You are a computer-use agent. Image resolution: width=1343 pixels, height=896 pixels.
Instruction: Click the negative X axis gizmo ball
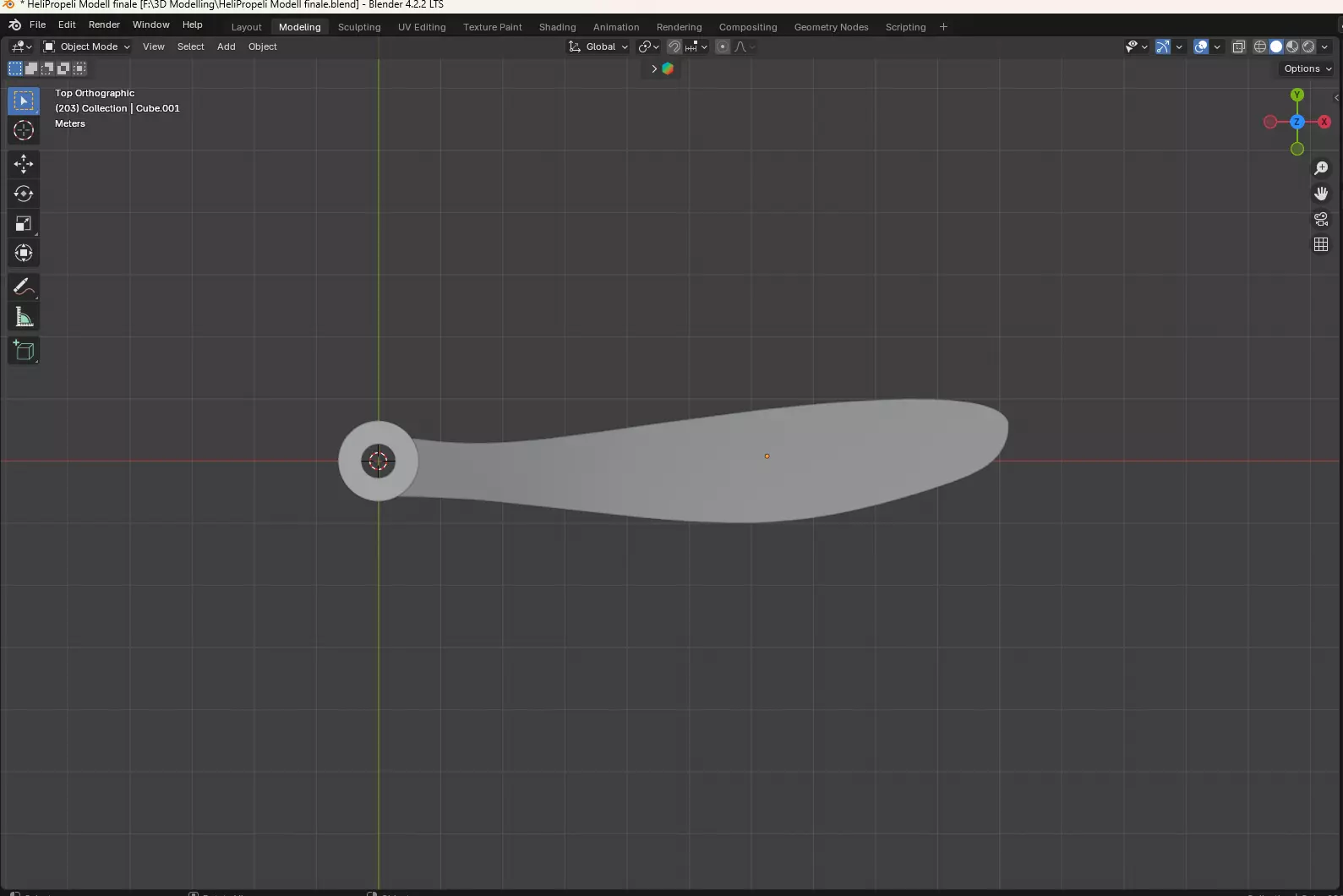pos(1270,122)
